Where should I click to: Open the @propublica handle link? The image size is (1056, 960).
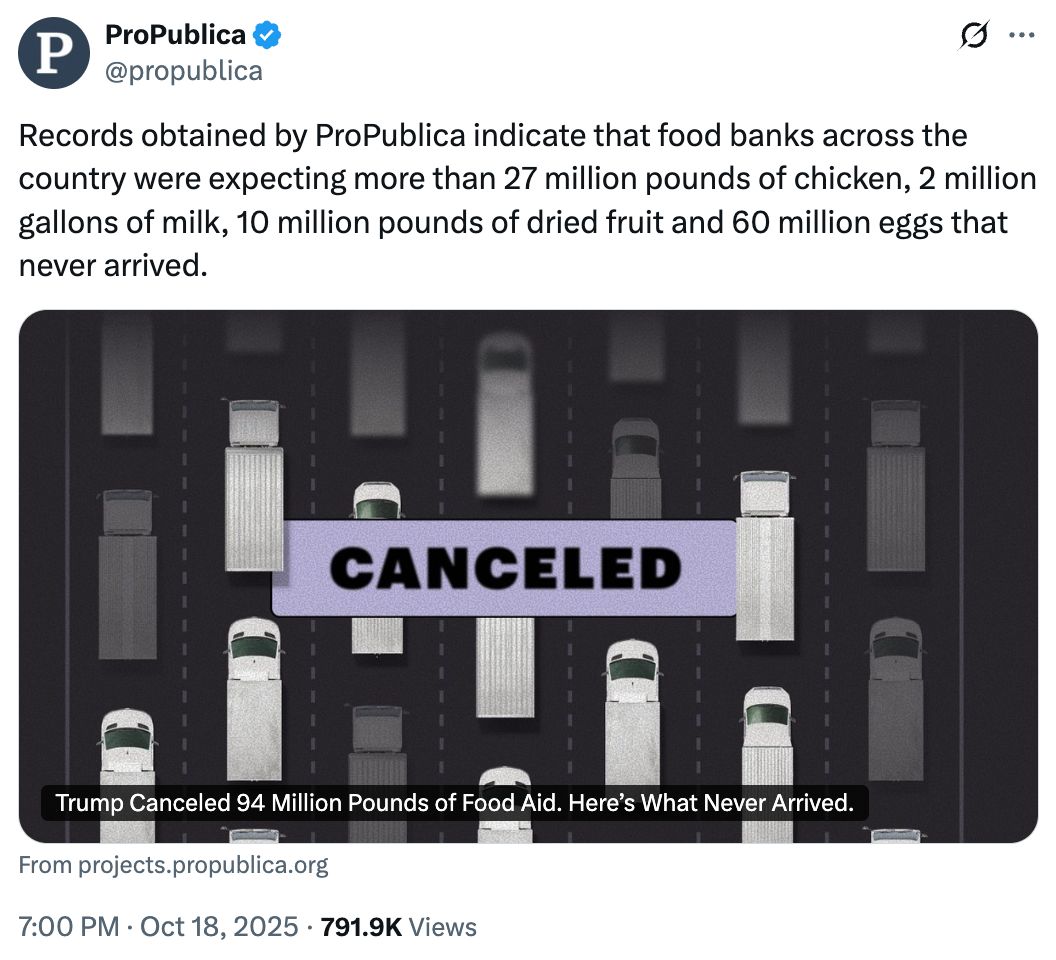[x=183, y=70]
